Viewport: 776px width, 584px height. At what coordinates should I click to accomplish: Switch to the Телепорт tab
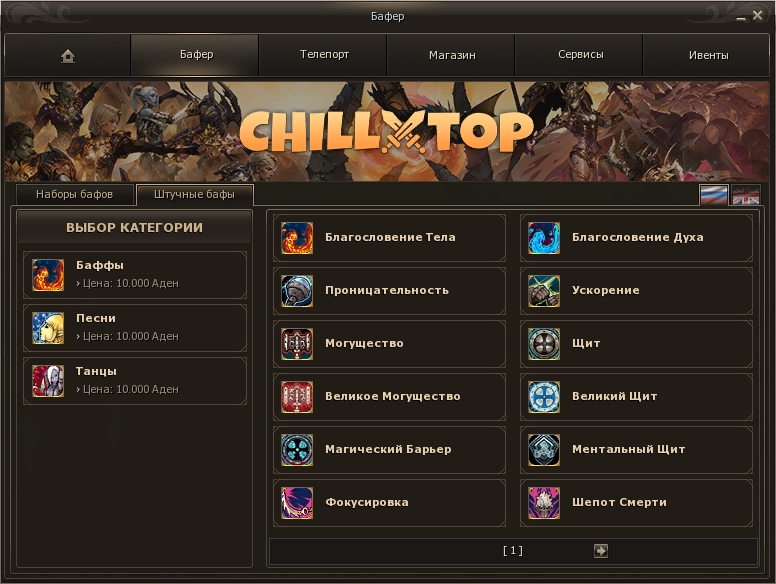pyautogui.click(x=323, y=55)
